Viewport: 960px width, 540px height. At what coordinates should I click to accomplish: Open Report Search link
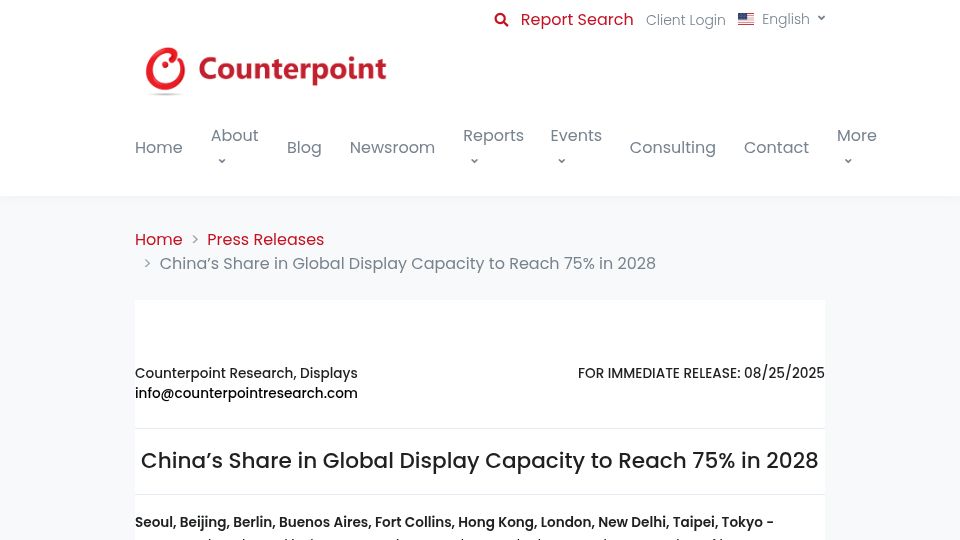[577, 20]
